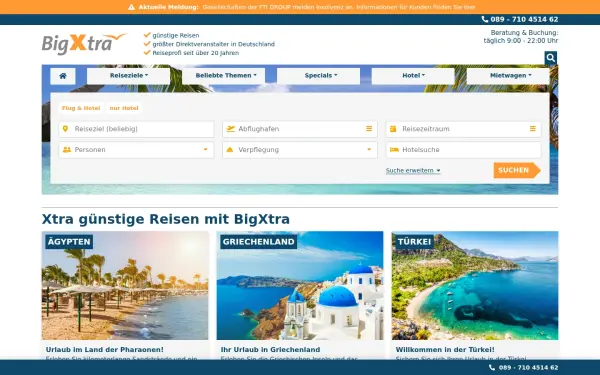Open the FTI GROUP insolvency notice link
The image size is (600, 375).
click(x=339, y=7)
